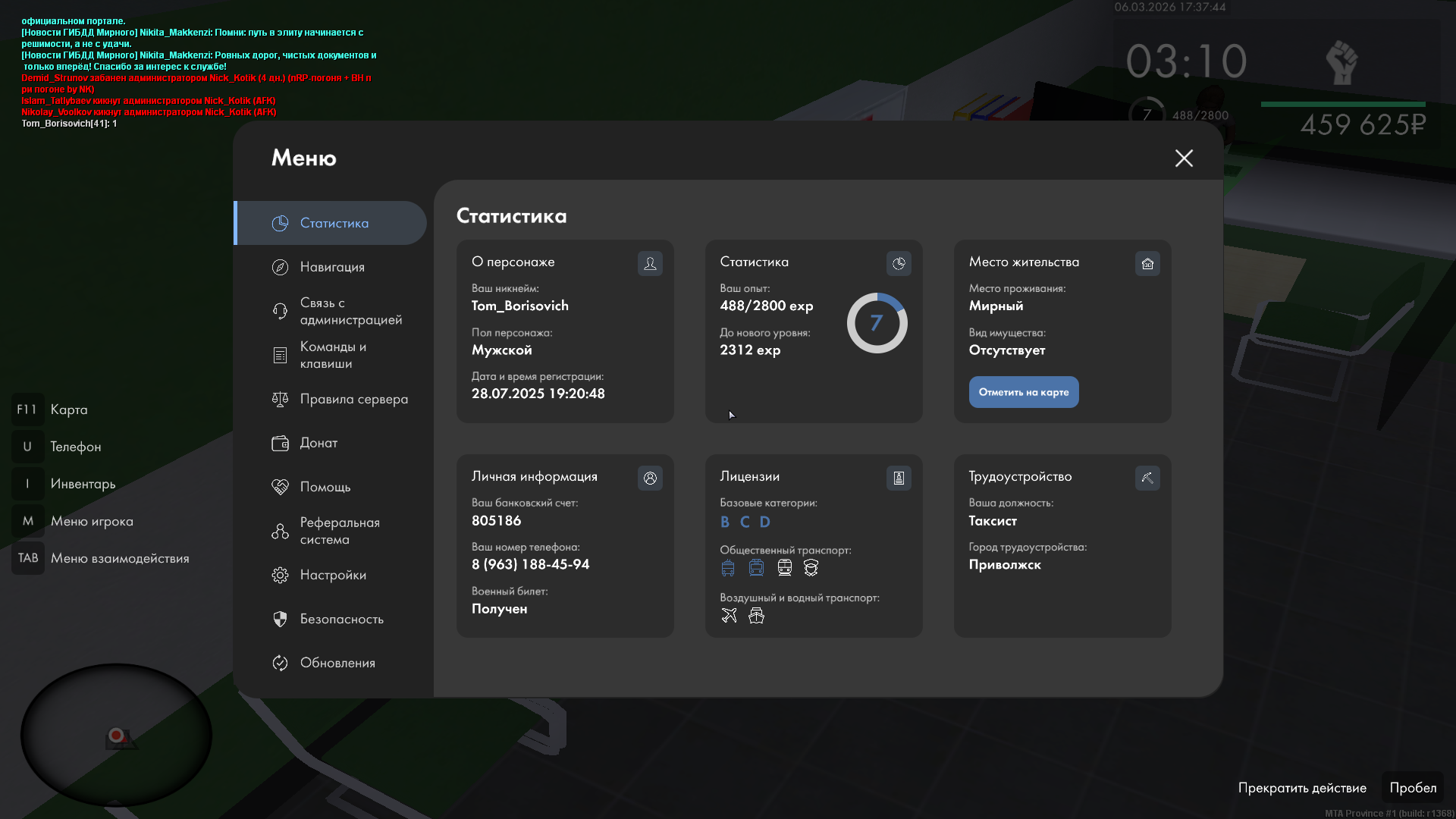Click the character profile icon in О персонаже card

pyautogui.click(x=650, y=263)
